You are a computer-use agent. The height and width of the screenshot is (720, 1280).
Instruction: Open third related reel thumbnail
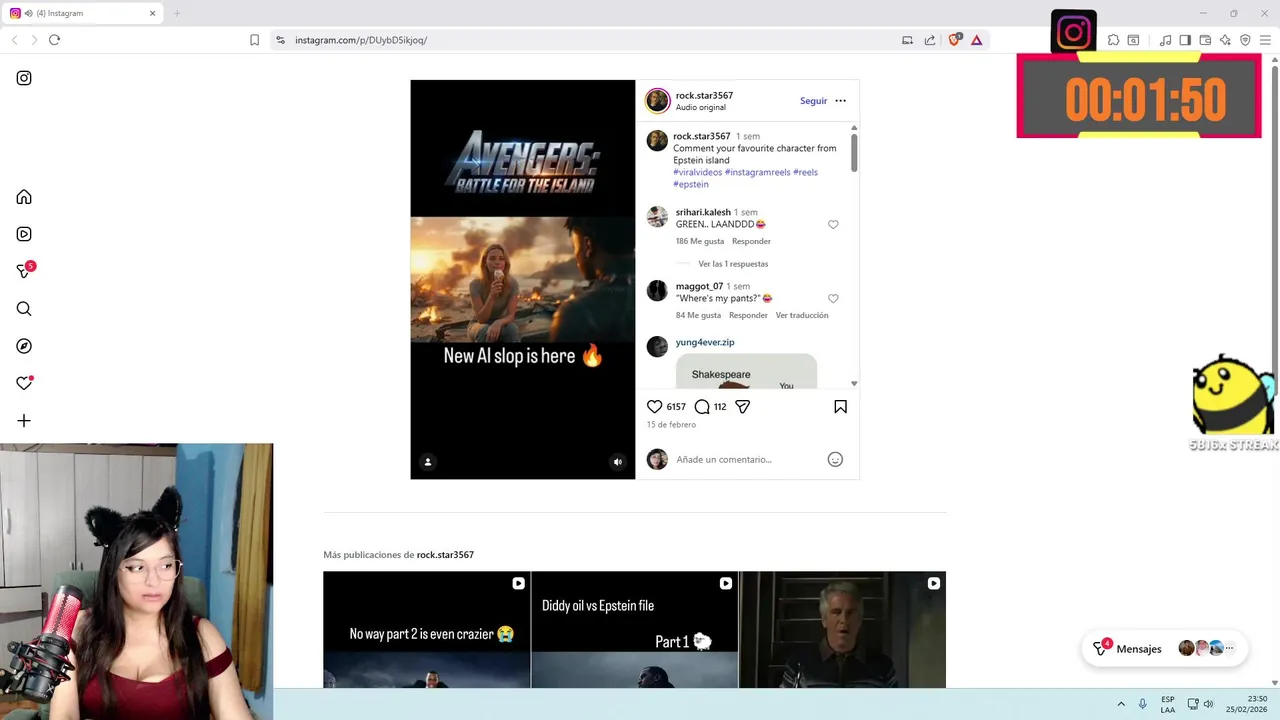tap(842, 630)
